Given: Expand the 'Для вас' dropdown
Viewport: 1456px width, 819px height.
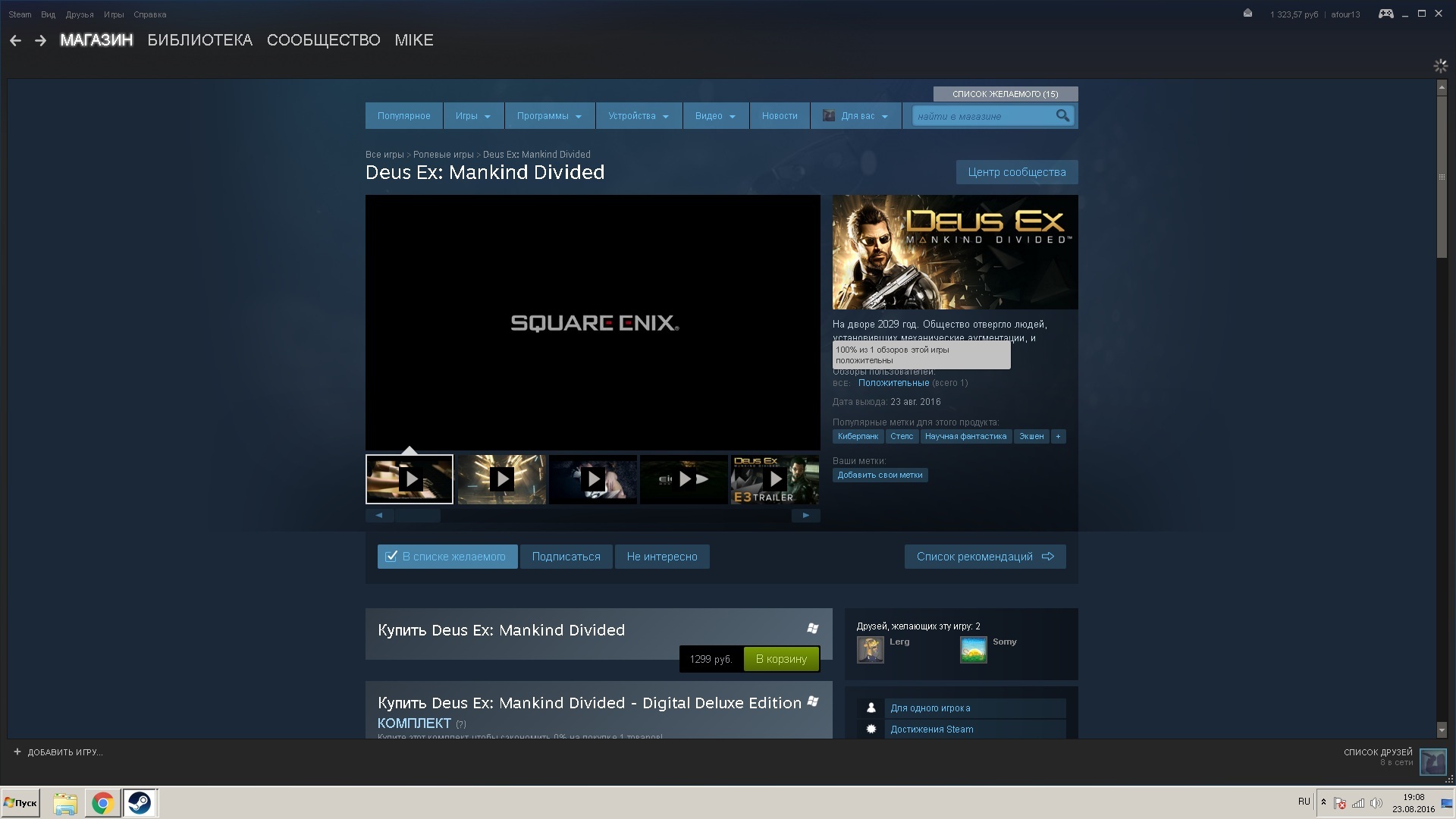Looking at the screenshot, I should point(855,116).
